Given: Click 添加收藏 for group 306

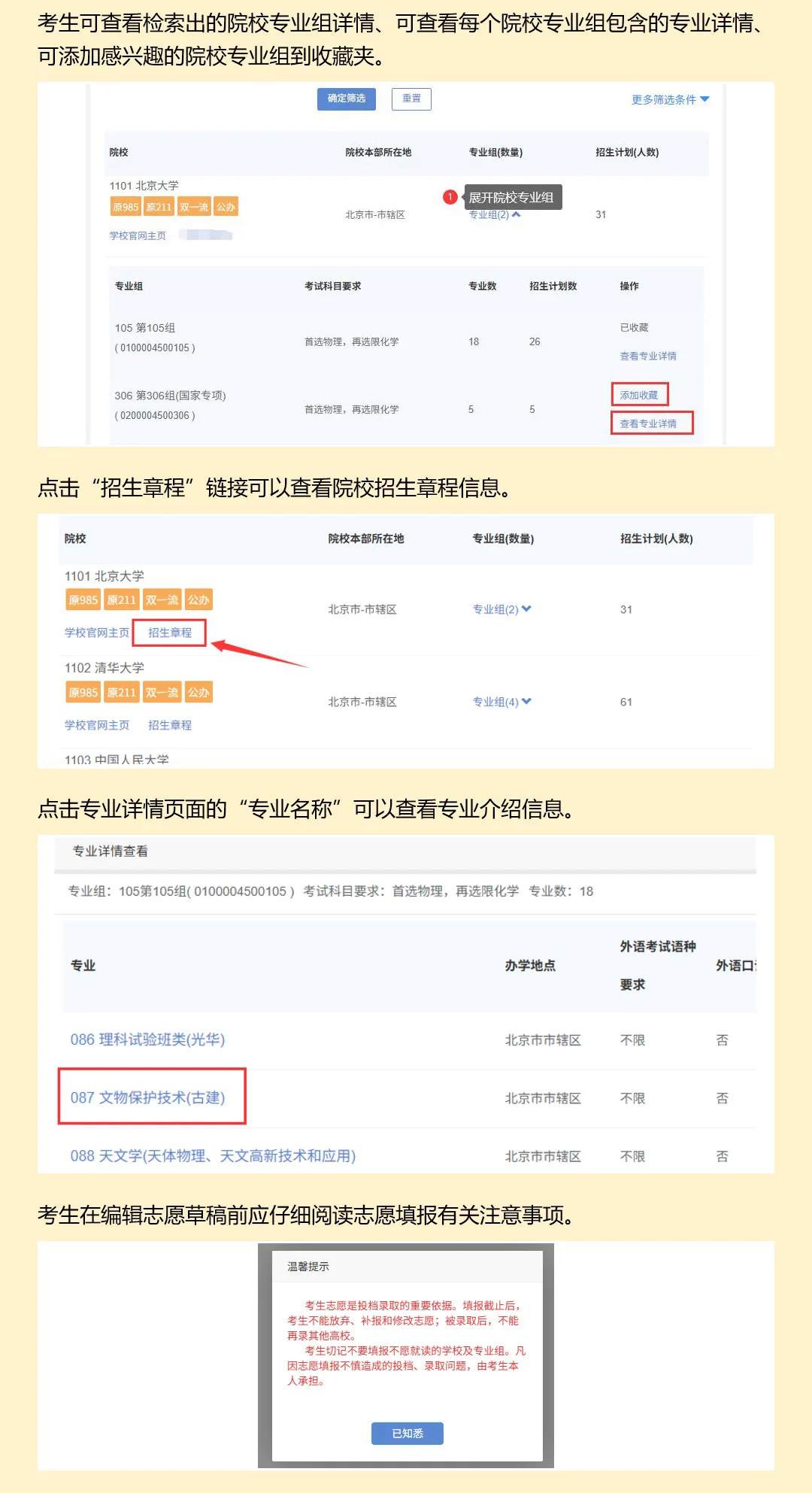Looking at the screenshot, I should click(x=639, y=395).
